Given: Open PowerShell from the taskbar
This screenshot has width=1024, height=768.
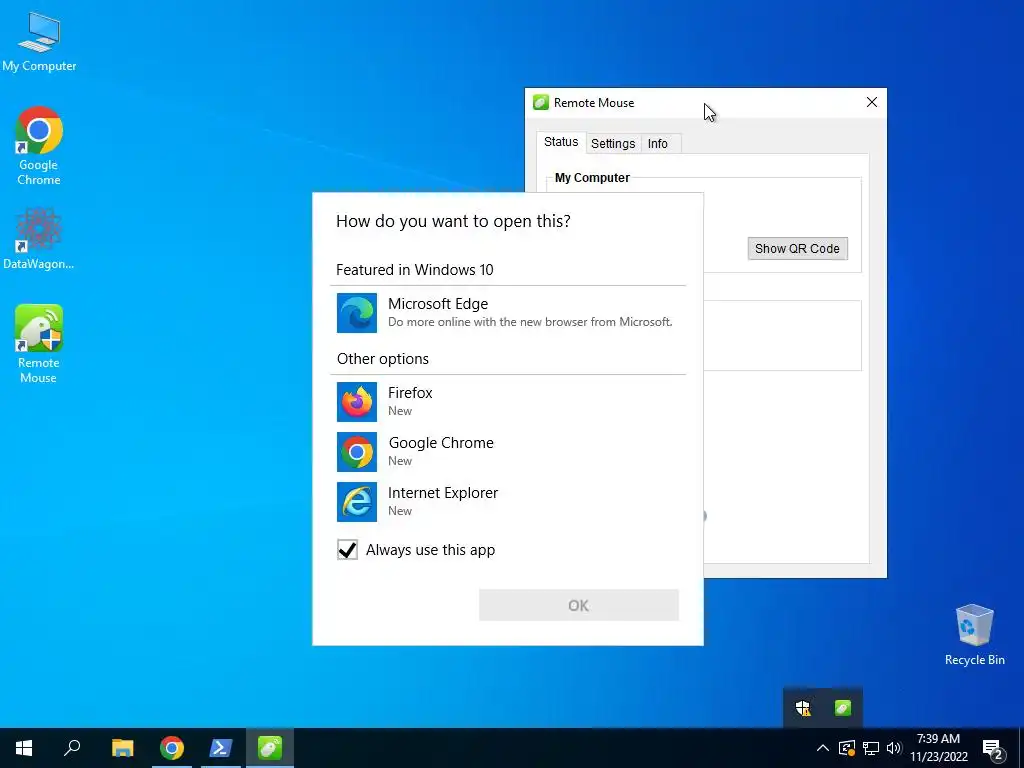Looking at the screenshot, I should pos(221,748).
